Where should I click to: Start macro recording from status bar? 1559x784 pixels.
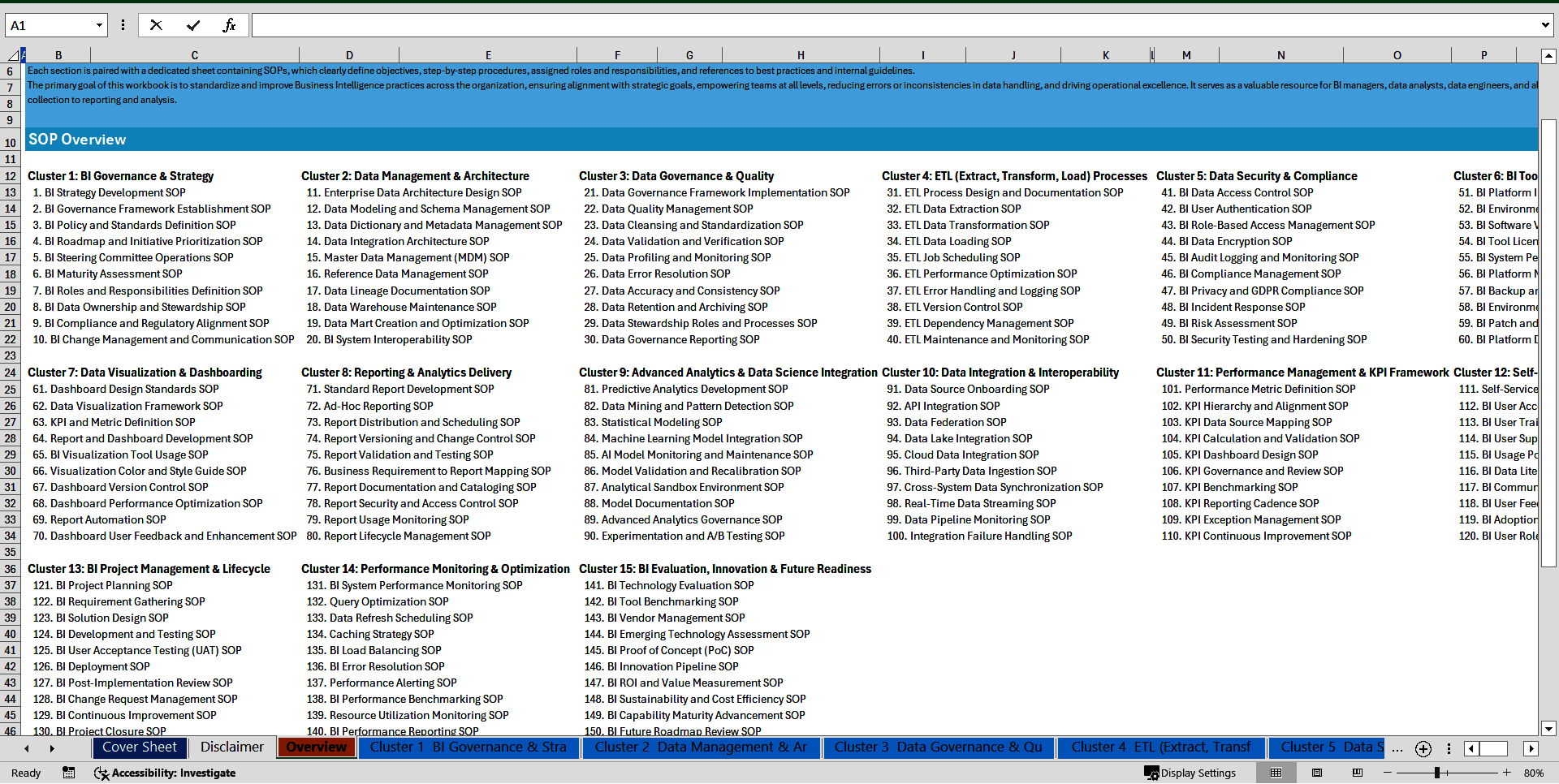[68, 773]
